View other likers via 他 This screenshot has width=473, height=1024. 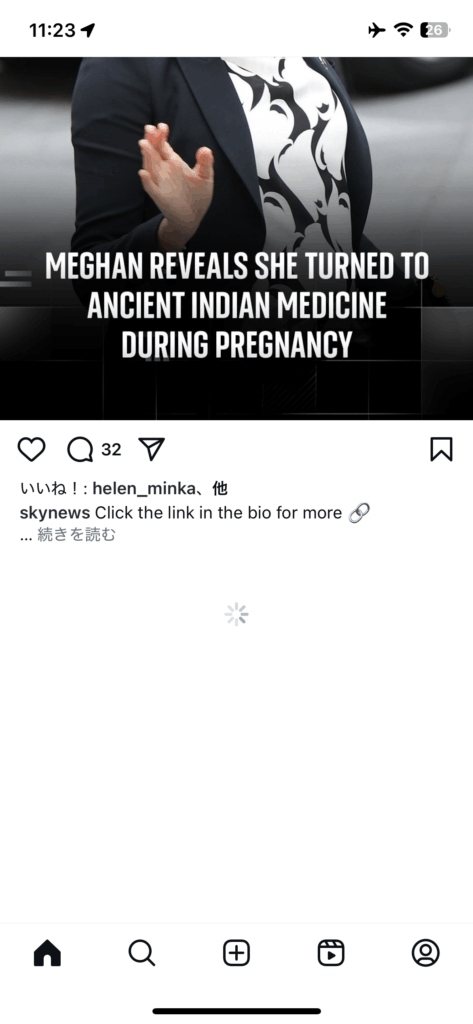pyautogui.click(x=220, y=488)
